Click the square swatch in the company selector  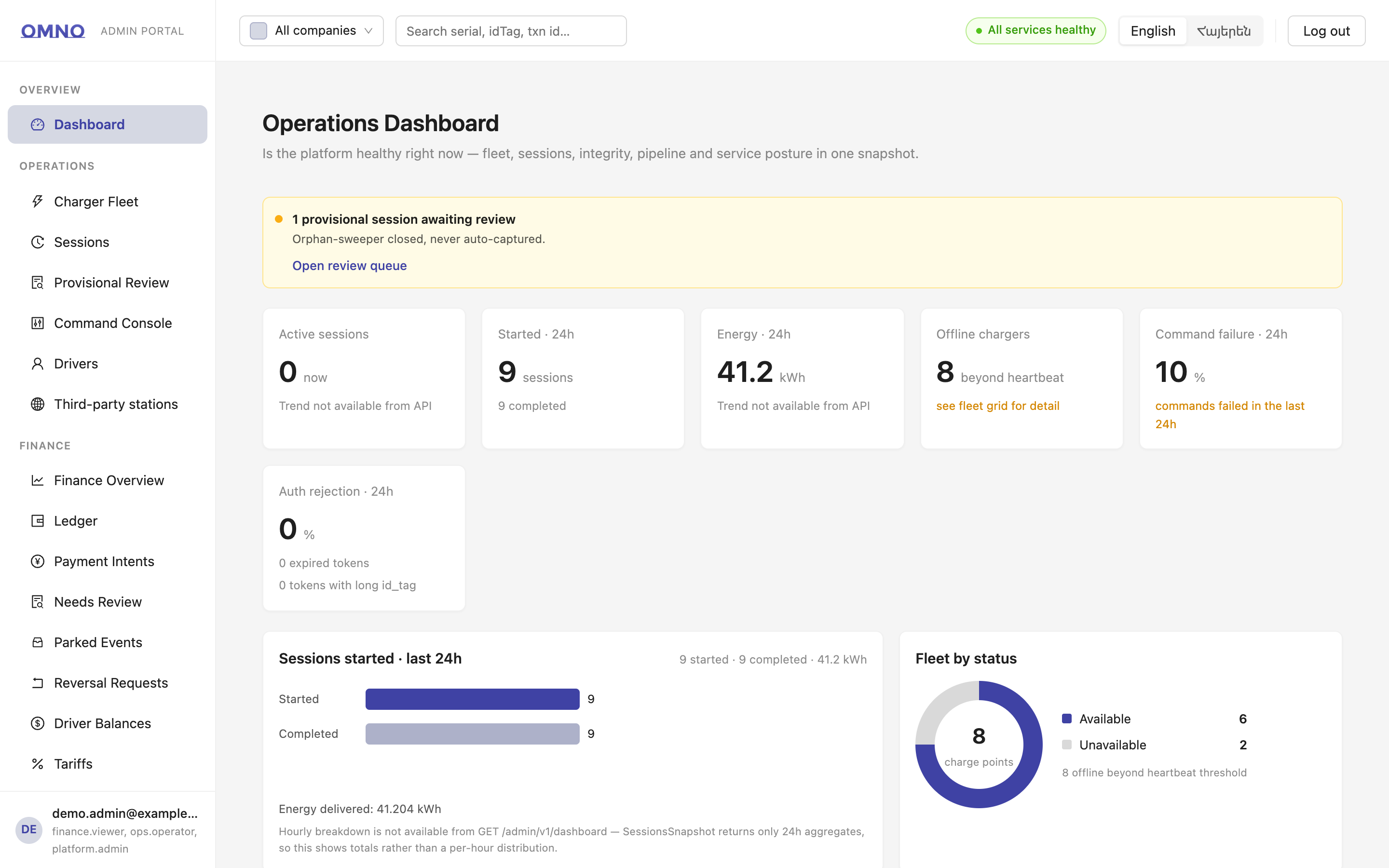(259, 31)
